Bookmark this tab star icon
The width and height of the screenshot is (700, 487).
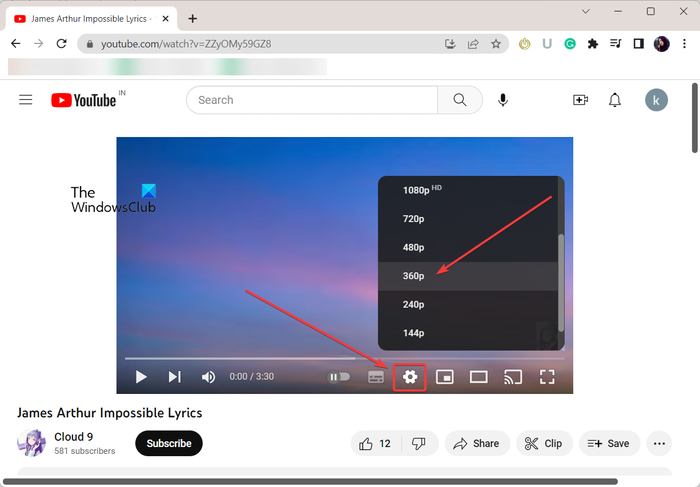point(496,44)
